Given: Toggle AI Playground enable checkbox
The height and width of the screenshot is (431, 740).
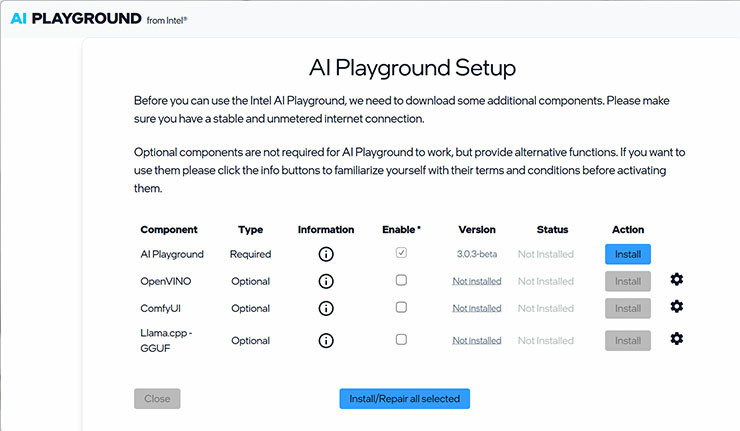Looking at the screenshot, I should click(401, 253).
